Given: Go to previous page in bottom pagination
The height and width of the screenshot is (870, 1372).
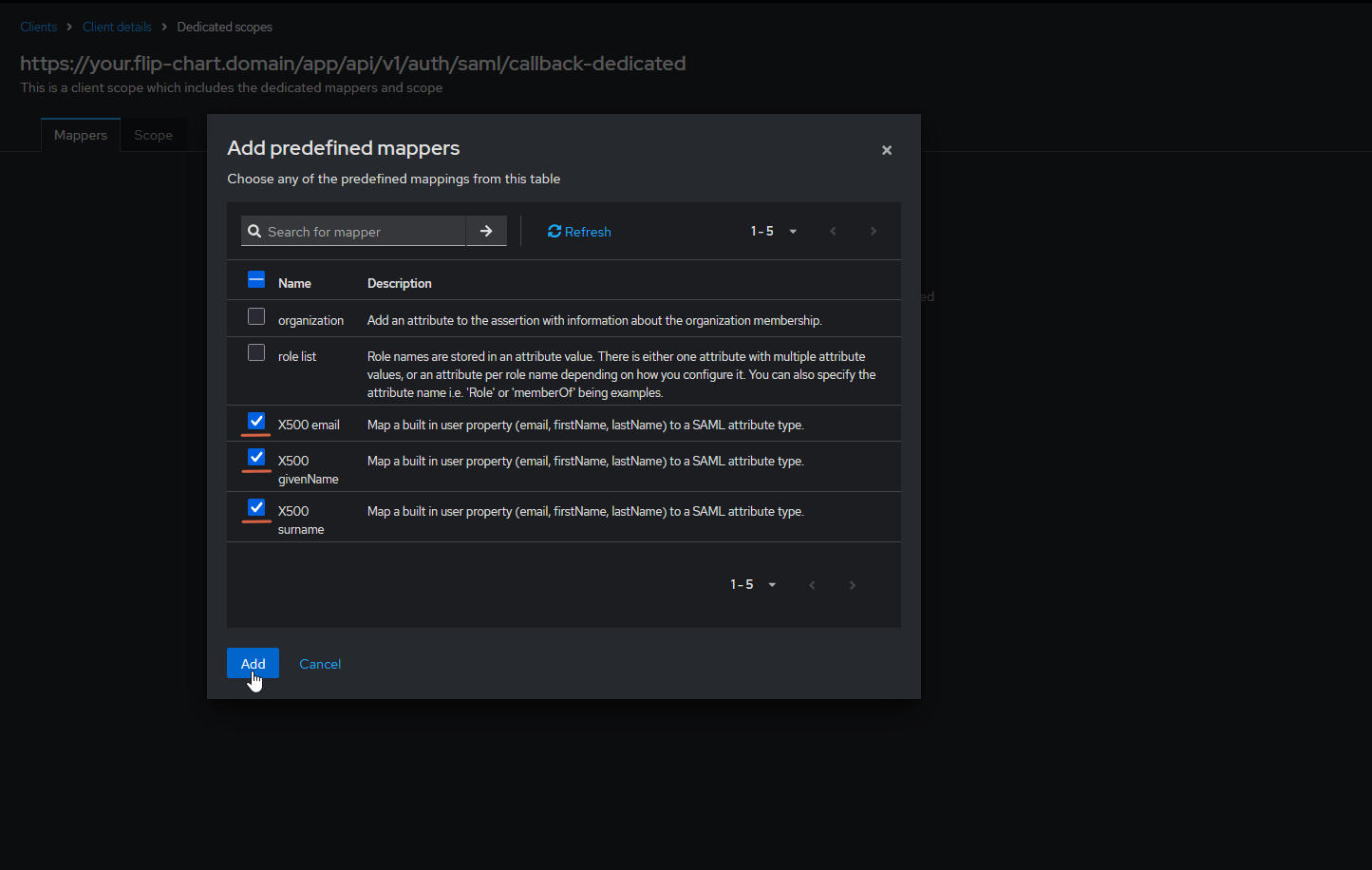Looking at the screenshot, I should [x=812, y=584].
